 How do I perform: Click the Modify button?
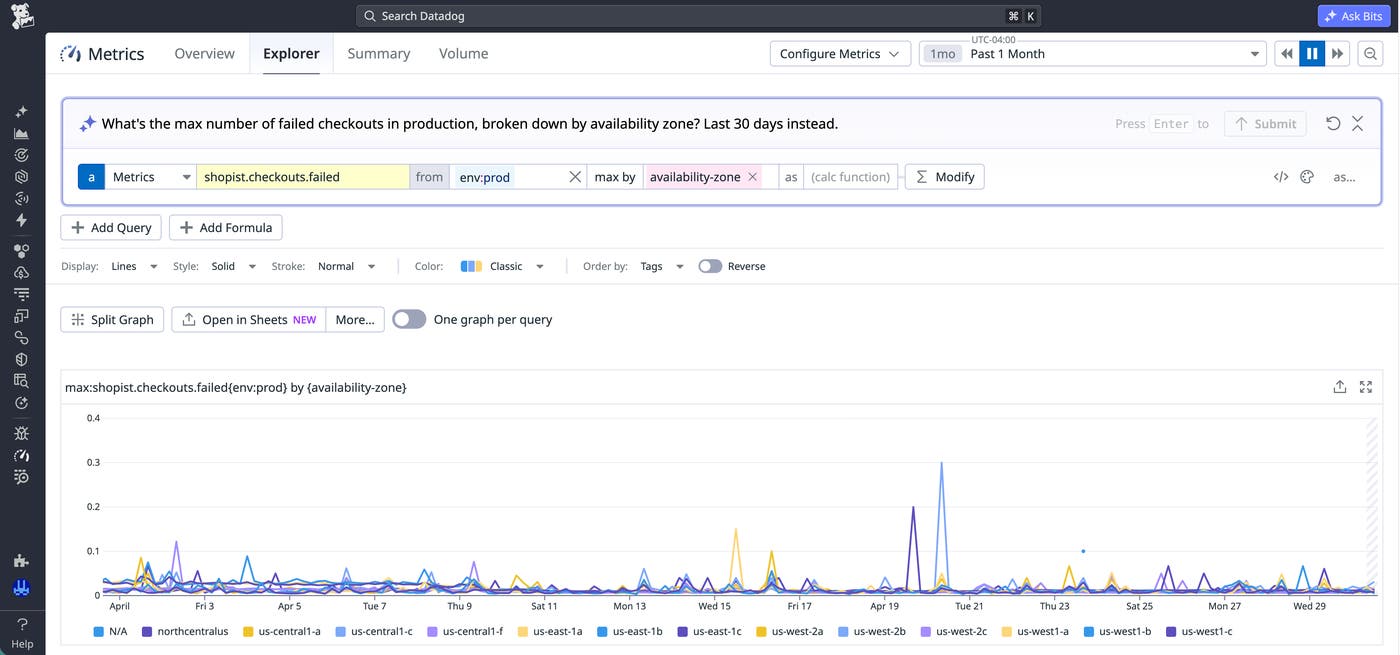pyautogui.click(x=945, y=177)
